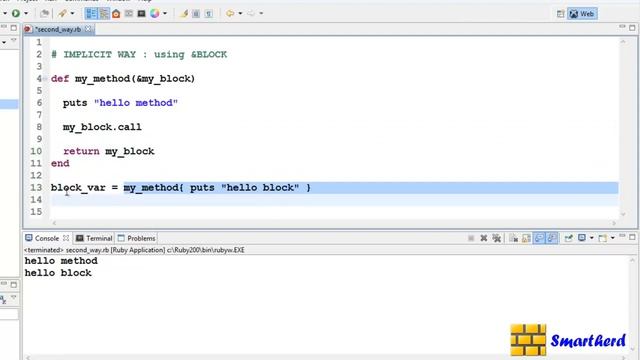Image resolution: width=640 pixels, height=360 pixels.
Task: Open the black terminal icon in toolbar
Action: (142, 14)
